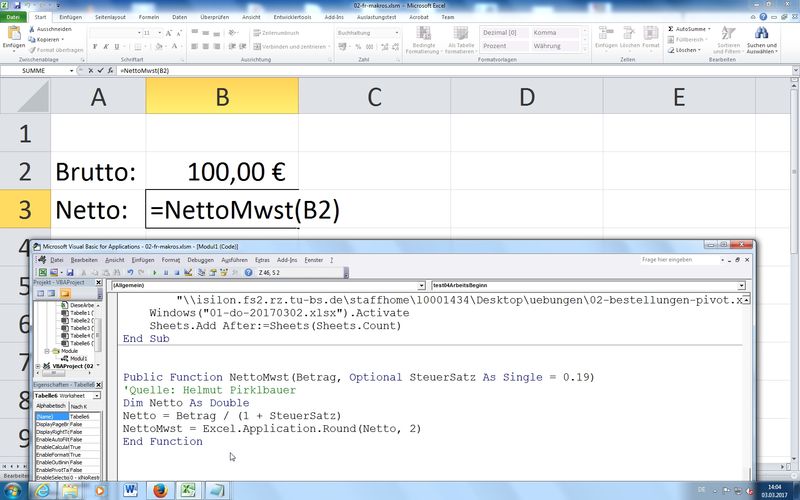This screenshot has height=500, width=800.
Task: Expand the Excel formula bar with the arrow
Action: pyautogui.click(x=795, y=71)
